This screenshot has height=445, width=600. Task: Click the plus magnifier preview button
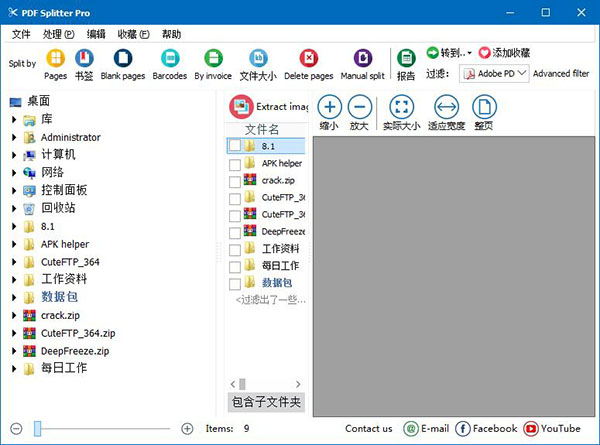point(329,107)
